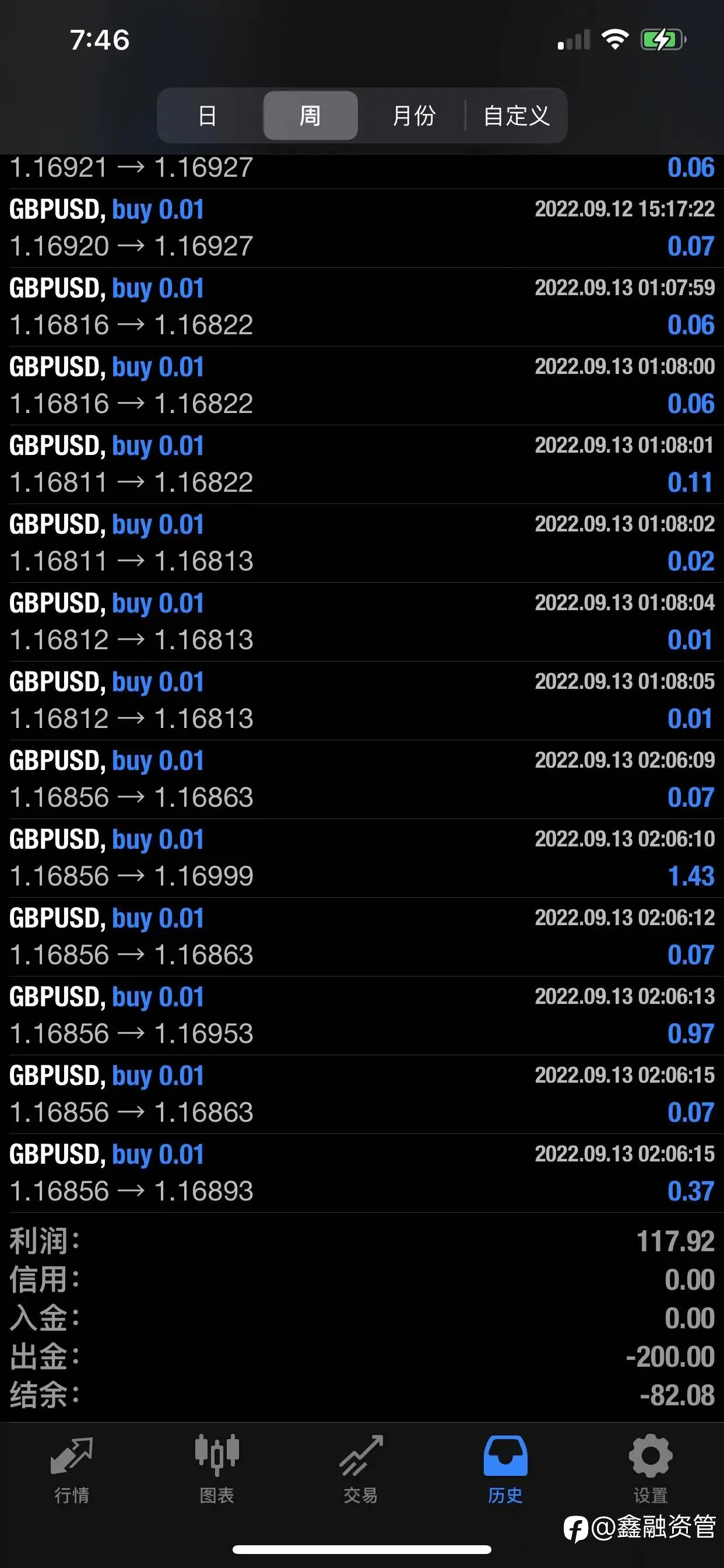This screenshot has width=724, height=1568.
Task: Tap the 0.37 profit value
Action: coord(691,1191)
